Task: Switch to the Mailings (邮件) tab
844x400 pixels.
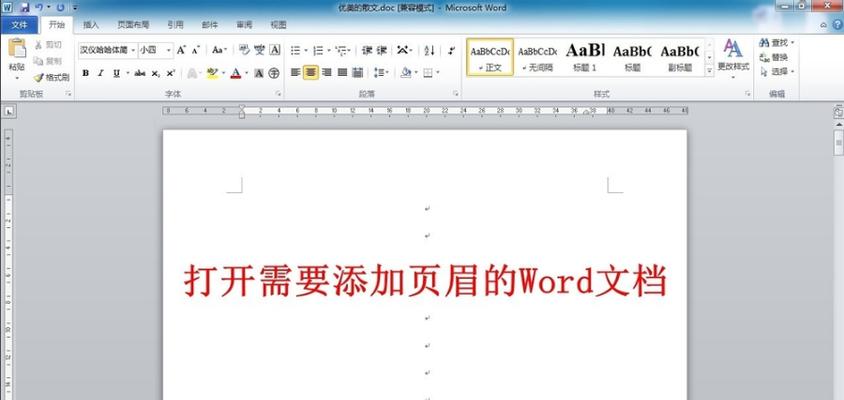Action: pyautogui.click(x=210, y=25)
